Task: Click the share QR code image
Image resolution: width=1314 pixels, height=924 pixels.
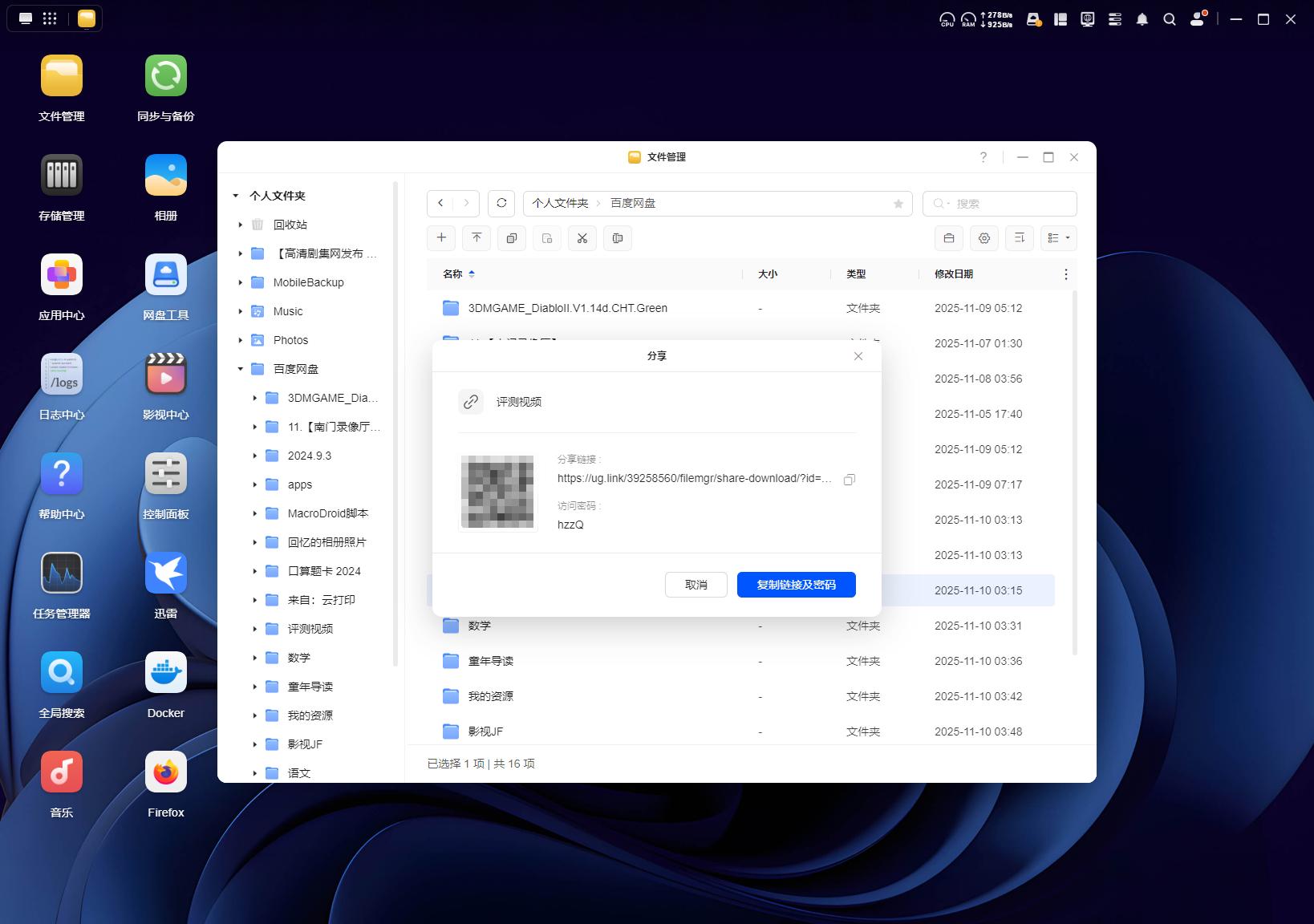Action: (498, 492)
